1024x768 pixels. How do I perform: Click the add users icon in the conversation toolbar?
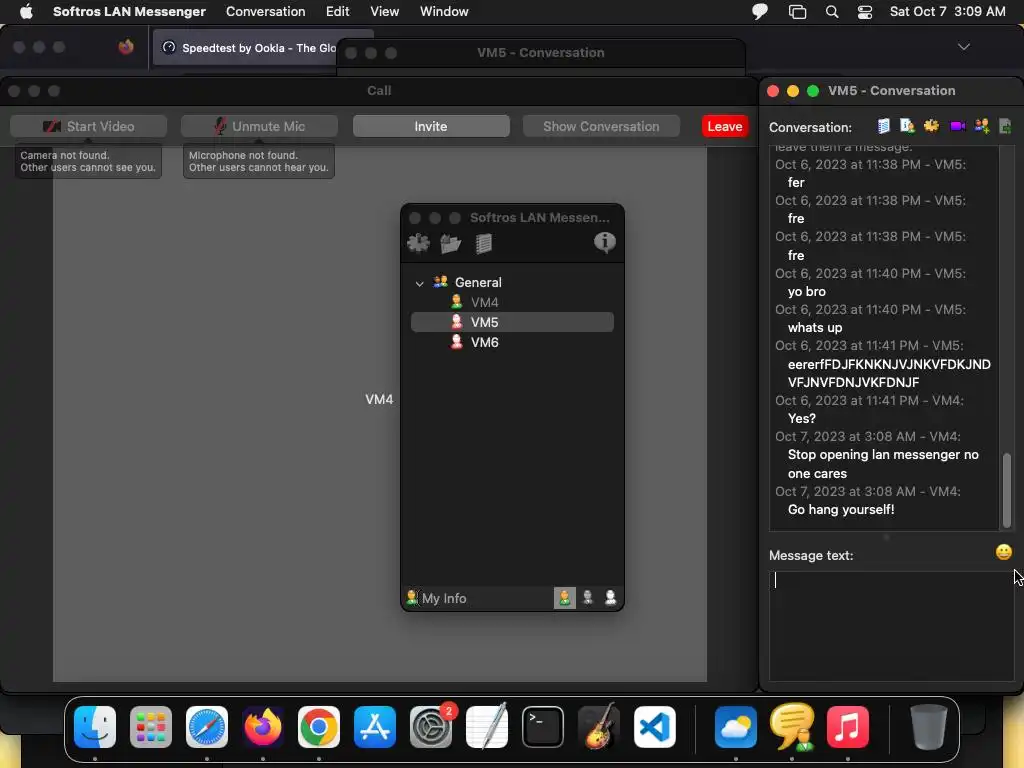[982, 126]
